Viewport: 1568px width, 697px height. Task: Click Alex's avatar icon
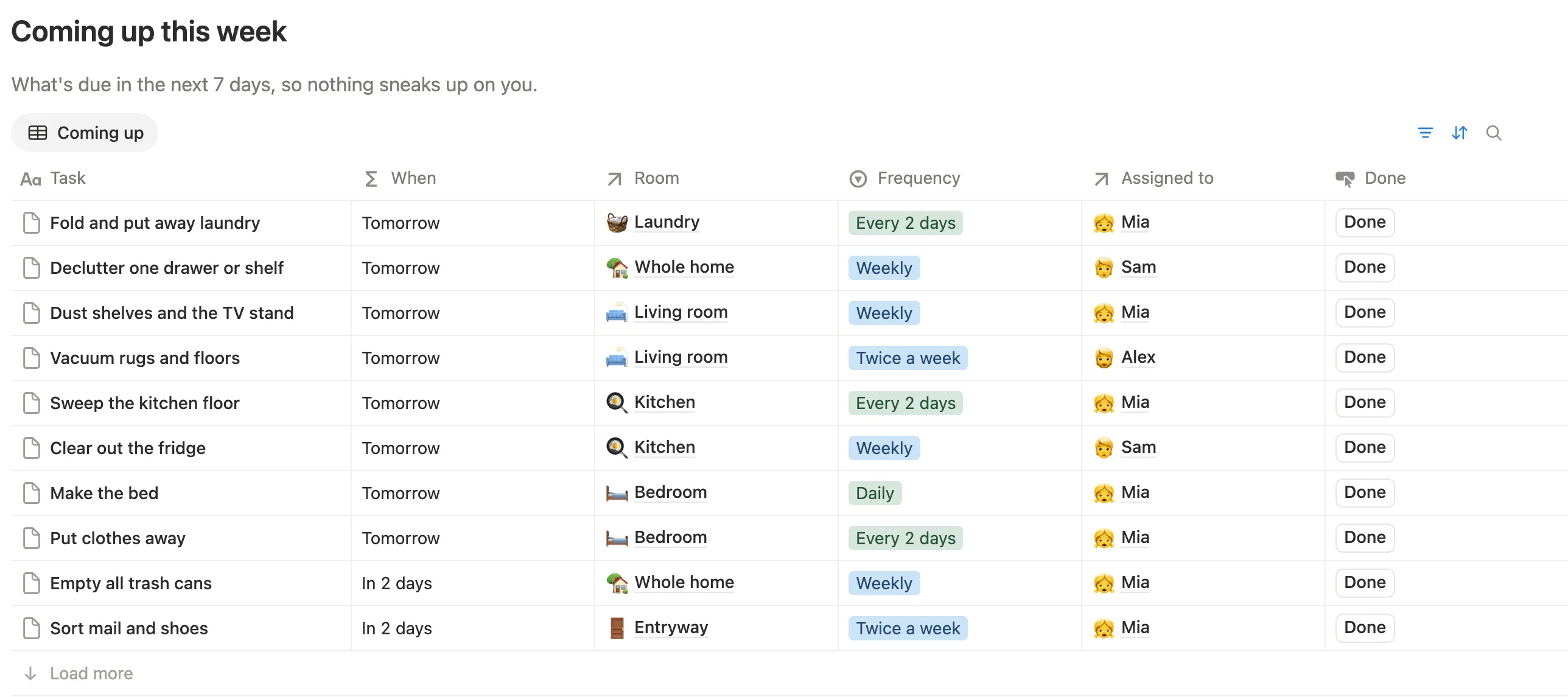tap(1104, 358)
